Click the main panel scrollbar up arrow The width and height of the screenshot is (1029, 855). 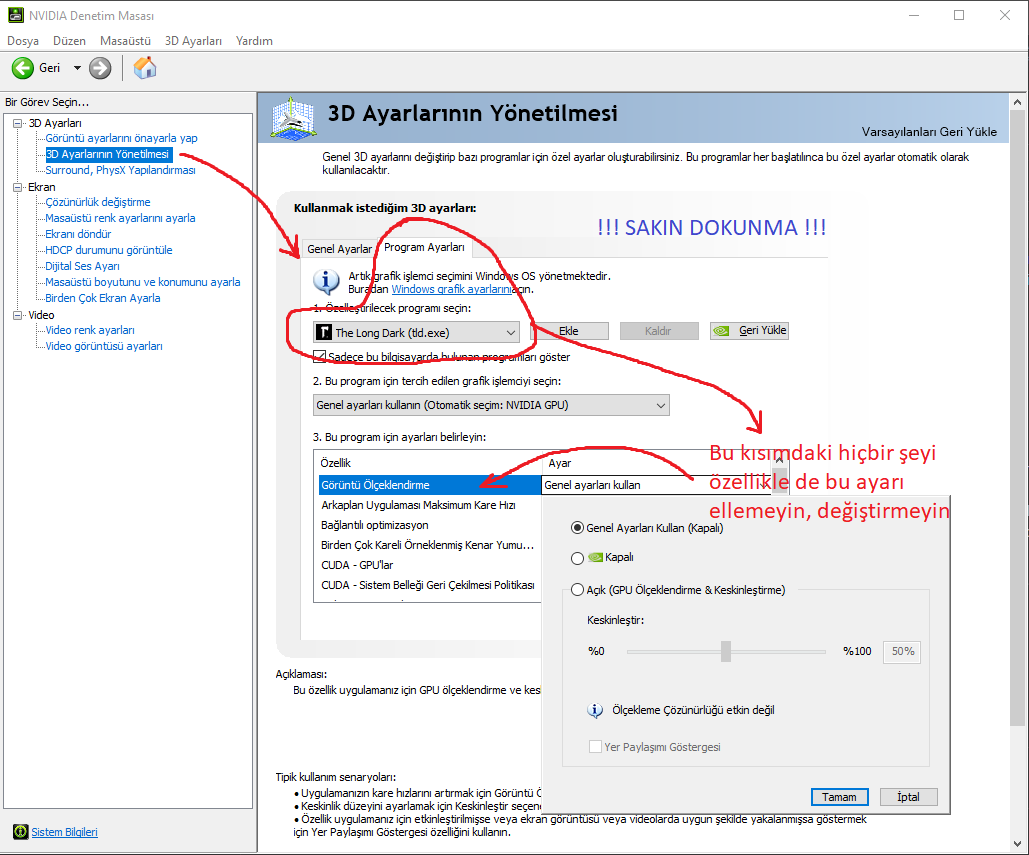click(x=1017, y=102)
